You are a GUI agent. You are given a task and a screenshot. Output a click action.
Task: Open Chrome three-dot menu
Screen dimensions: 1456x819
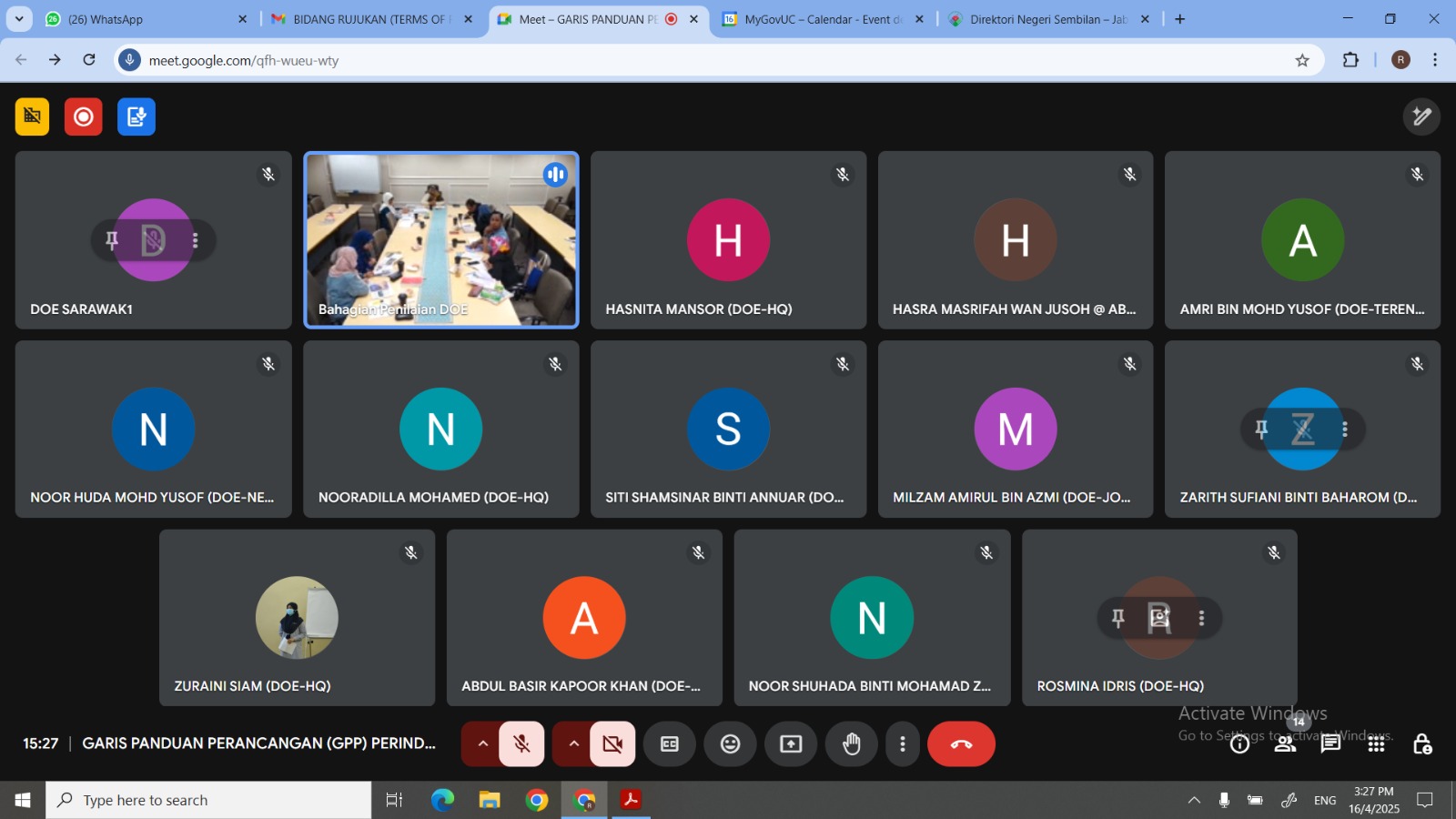pyautogui.click(x=1435, y=60)
